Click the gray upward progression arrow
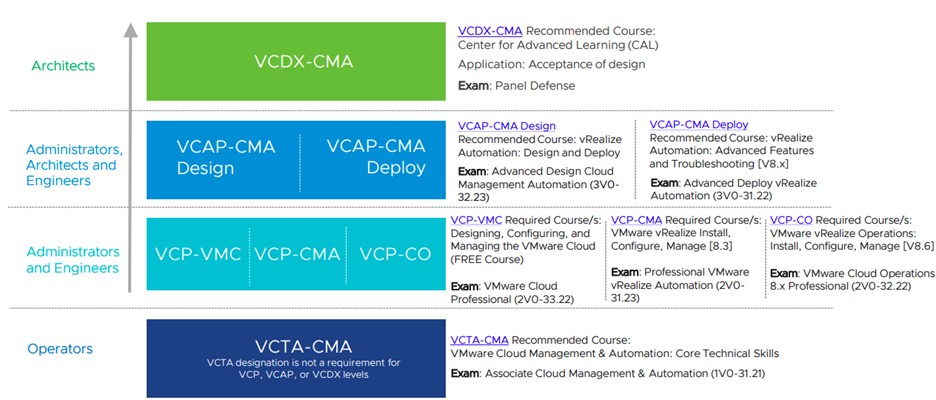The height and width of the screenshot is (400, 936). click(x=130, y=160)
